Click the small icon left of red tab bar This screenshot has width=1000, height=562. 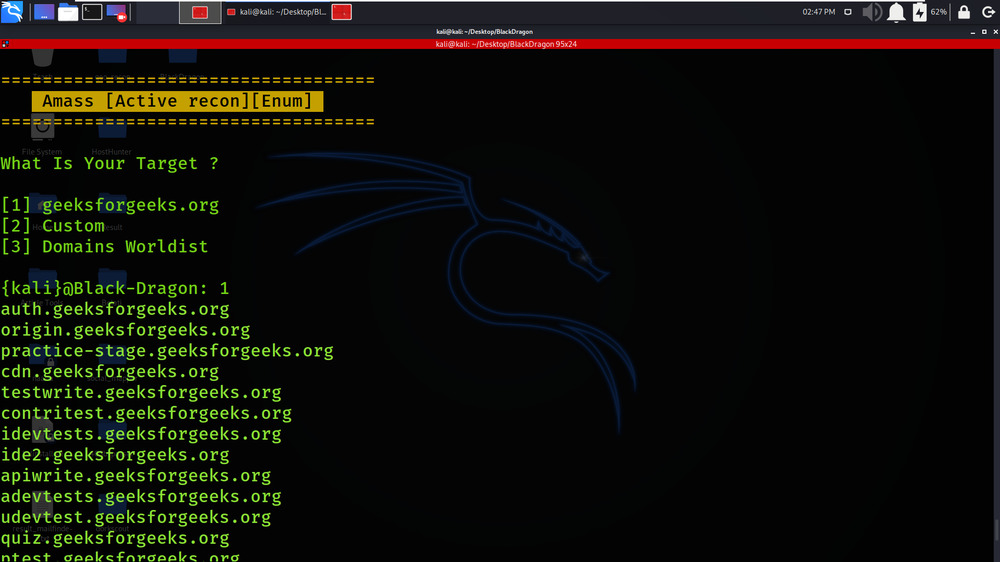5,44
